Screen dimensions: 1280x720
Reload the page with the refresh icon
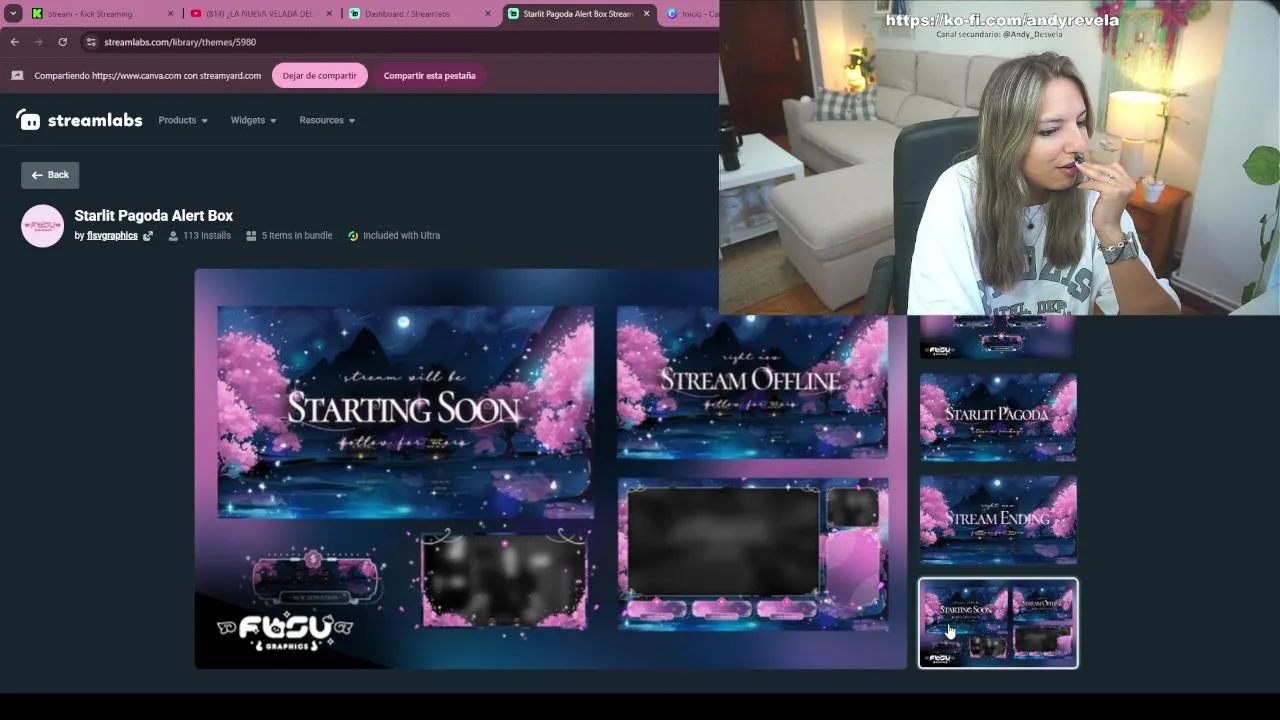tap(62, 42)
